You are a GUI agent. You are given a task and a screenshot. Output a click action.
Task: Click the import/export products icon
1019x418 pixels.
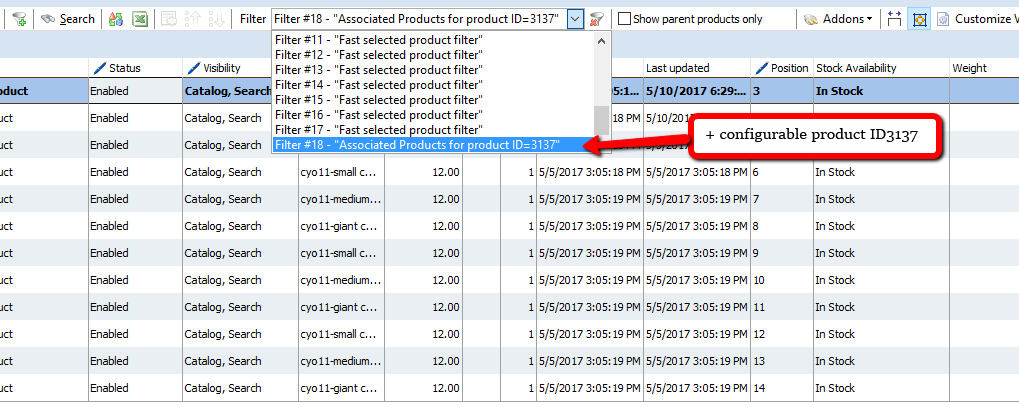tap(116, 19)
